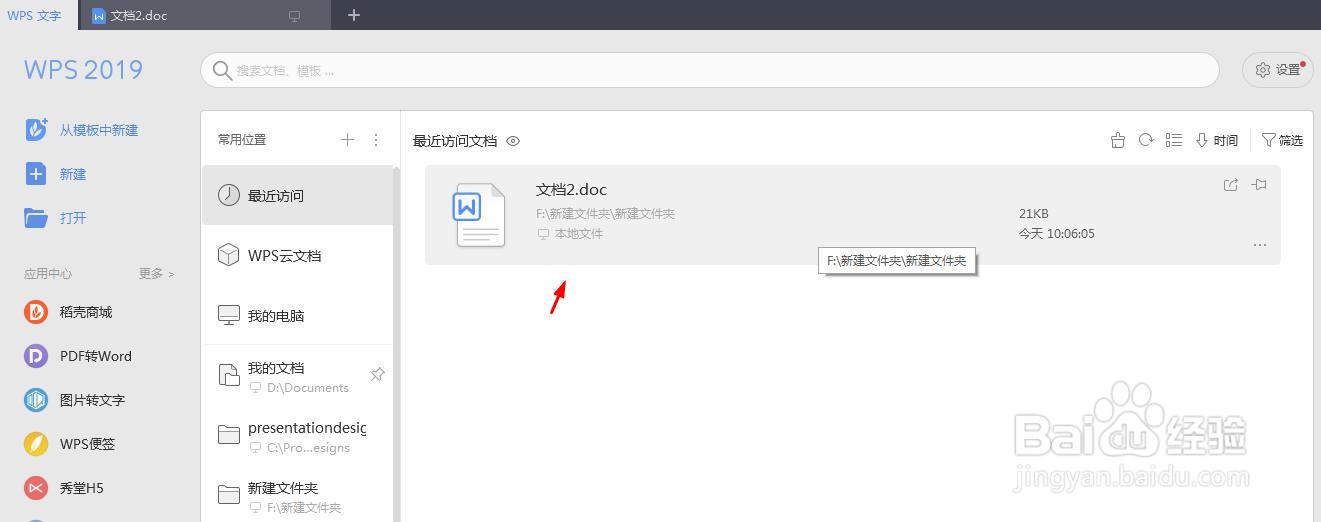This screenshot has width=1321, height=522.
Task: Open 秀堂H5 app
Action: pyautogui.click(x=64, y=488)
